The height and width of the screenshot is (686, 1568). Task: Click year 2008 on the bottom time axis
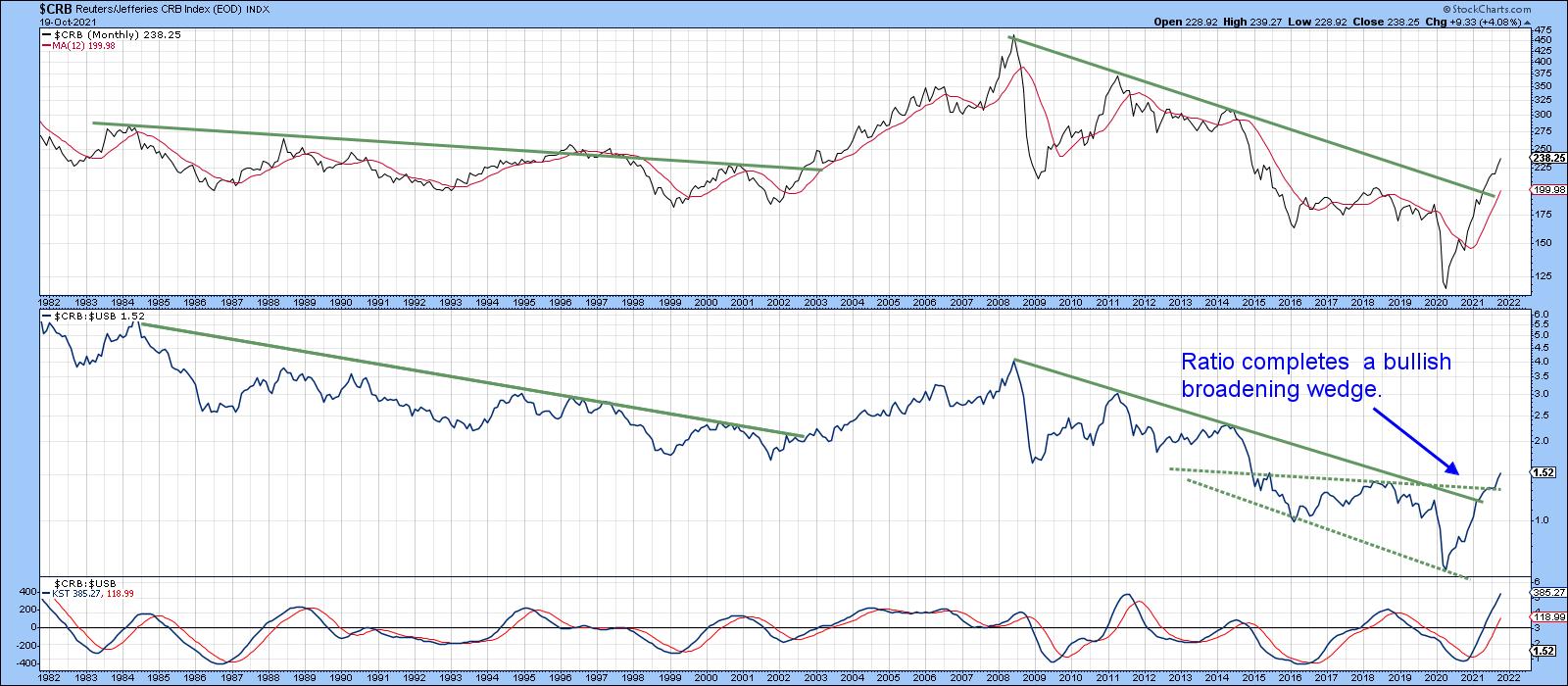click(998, 676)
